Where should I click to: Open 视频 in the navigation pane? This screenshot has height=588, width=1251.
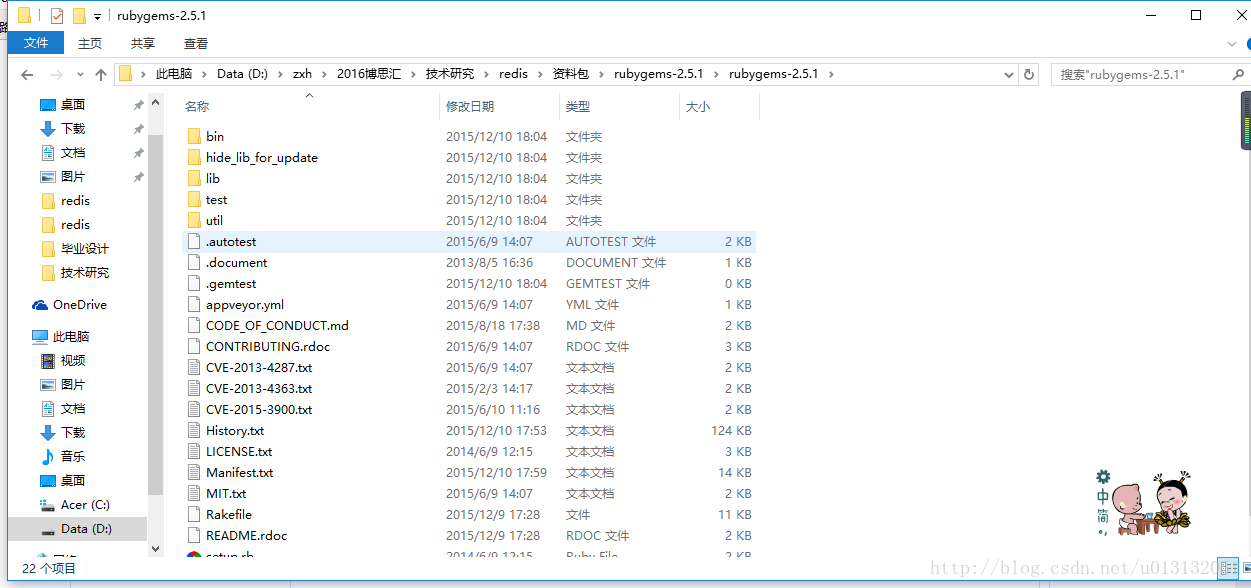(x=73, y=360)
